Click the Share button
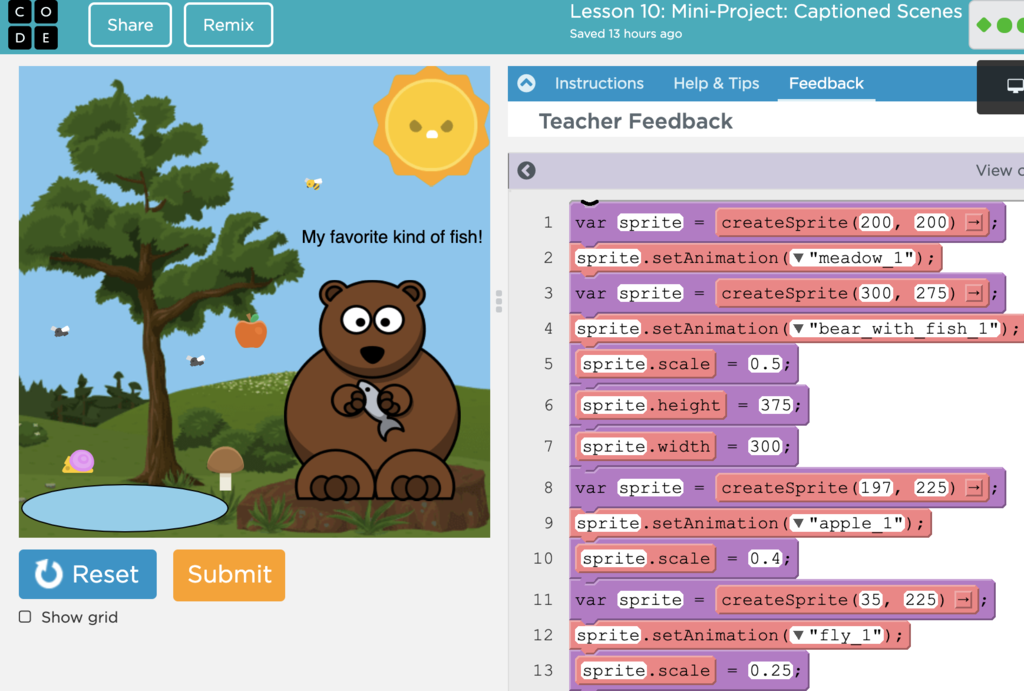1024x691 pixels. pyautogui.click(x=130, y=25)
